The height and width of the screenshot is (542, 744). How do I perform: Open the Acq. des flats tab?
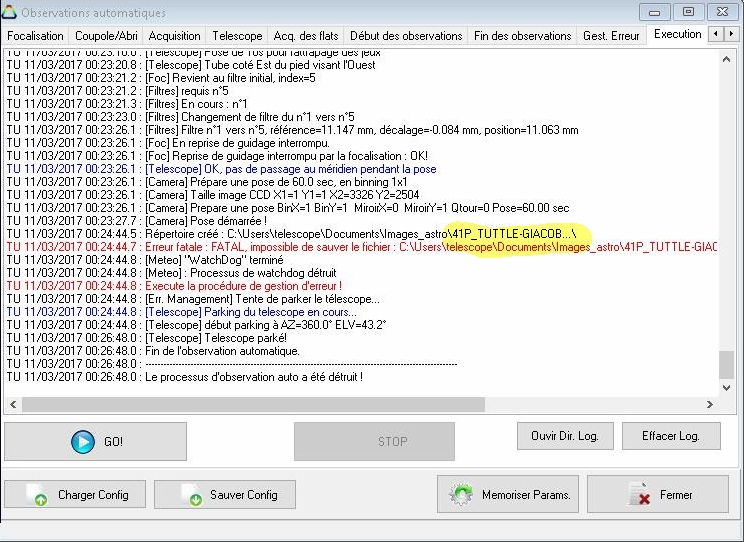click(306, 36)
